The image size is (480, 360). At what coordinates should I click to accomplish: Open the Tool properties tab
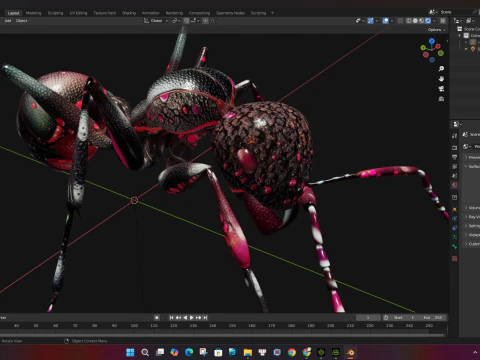tap(454, 136)
